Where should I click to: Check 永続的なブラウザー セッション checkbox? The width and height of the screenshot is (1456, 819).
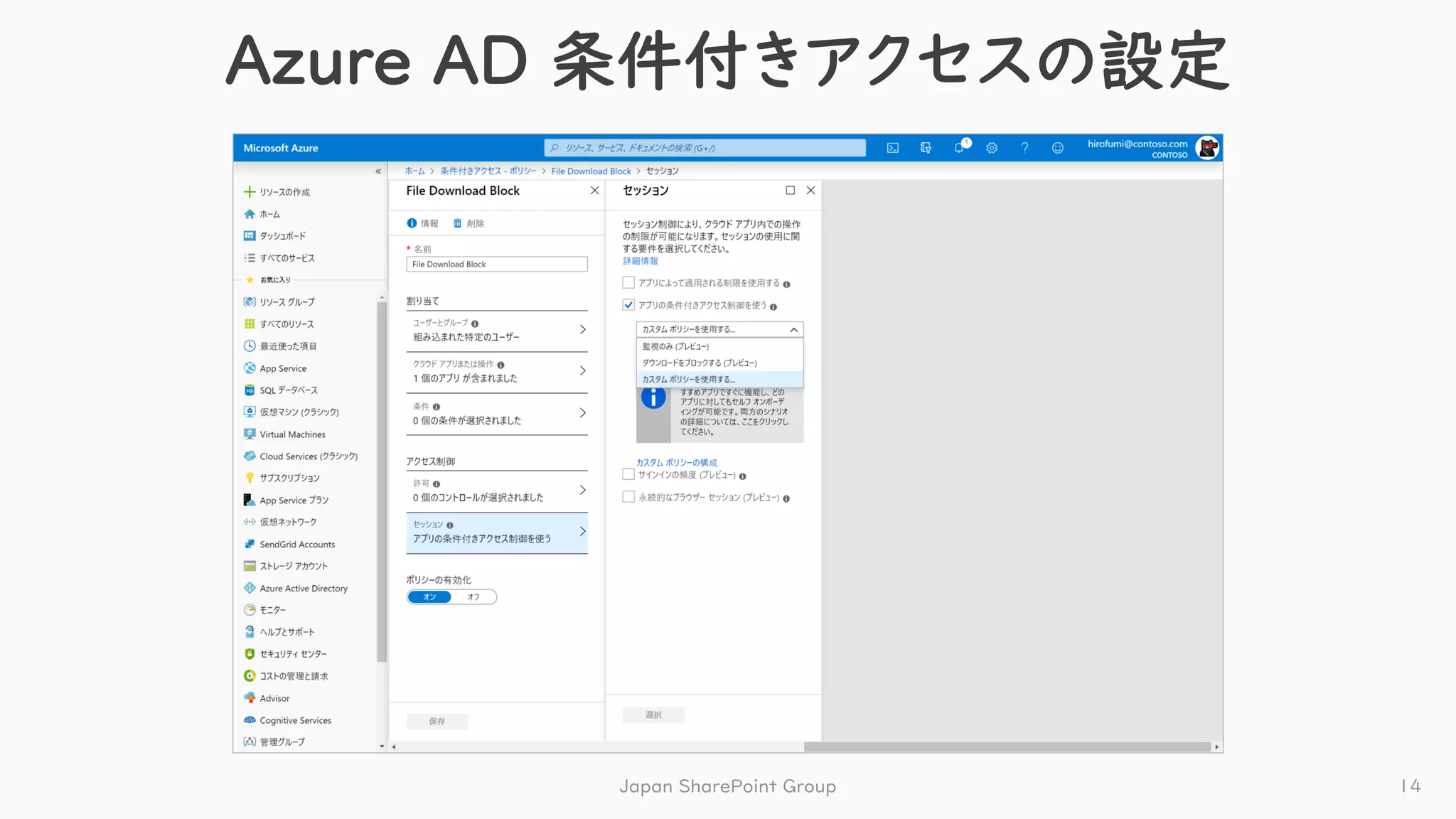coord(628,497)
